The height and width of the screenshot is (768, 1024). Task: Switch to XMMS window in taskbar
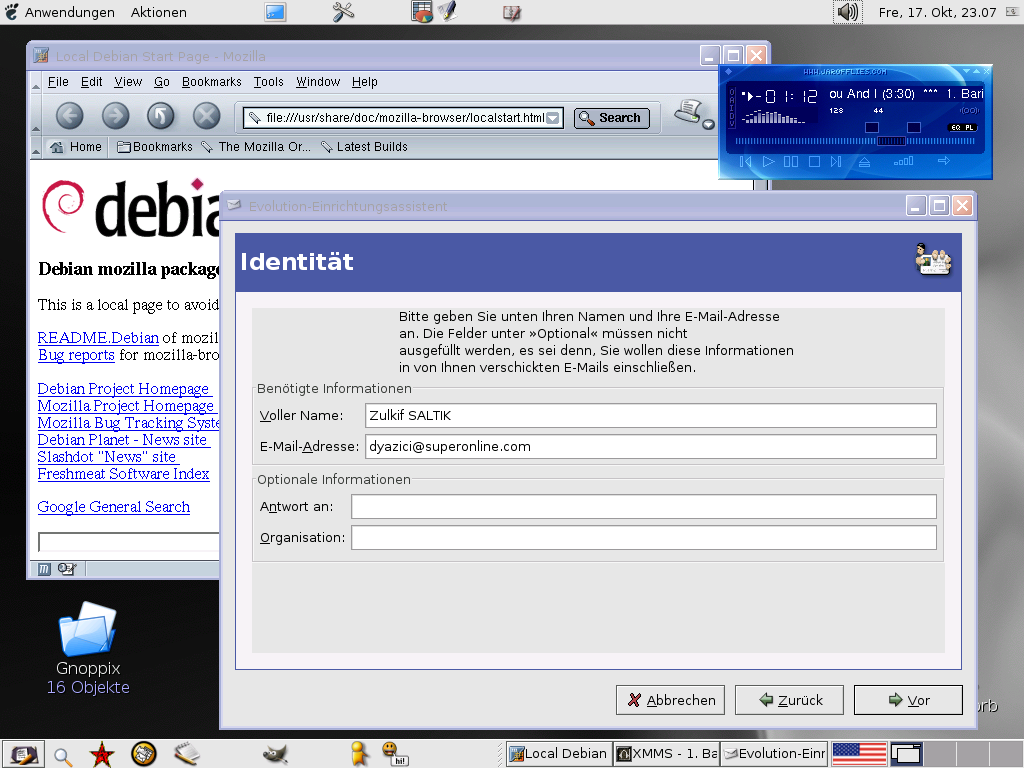click(666, 754)
